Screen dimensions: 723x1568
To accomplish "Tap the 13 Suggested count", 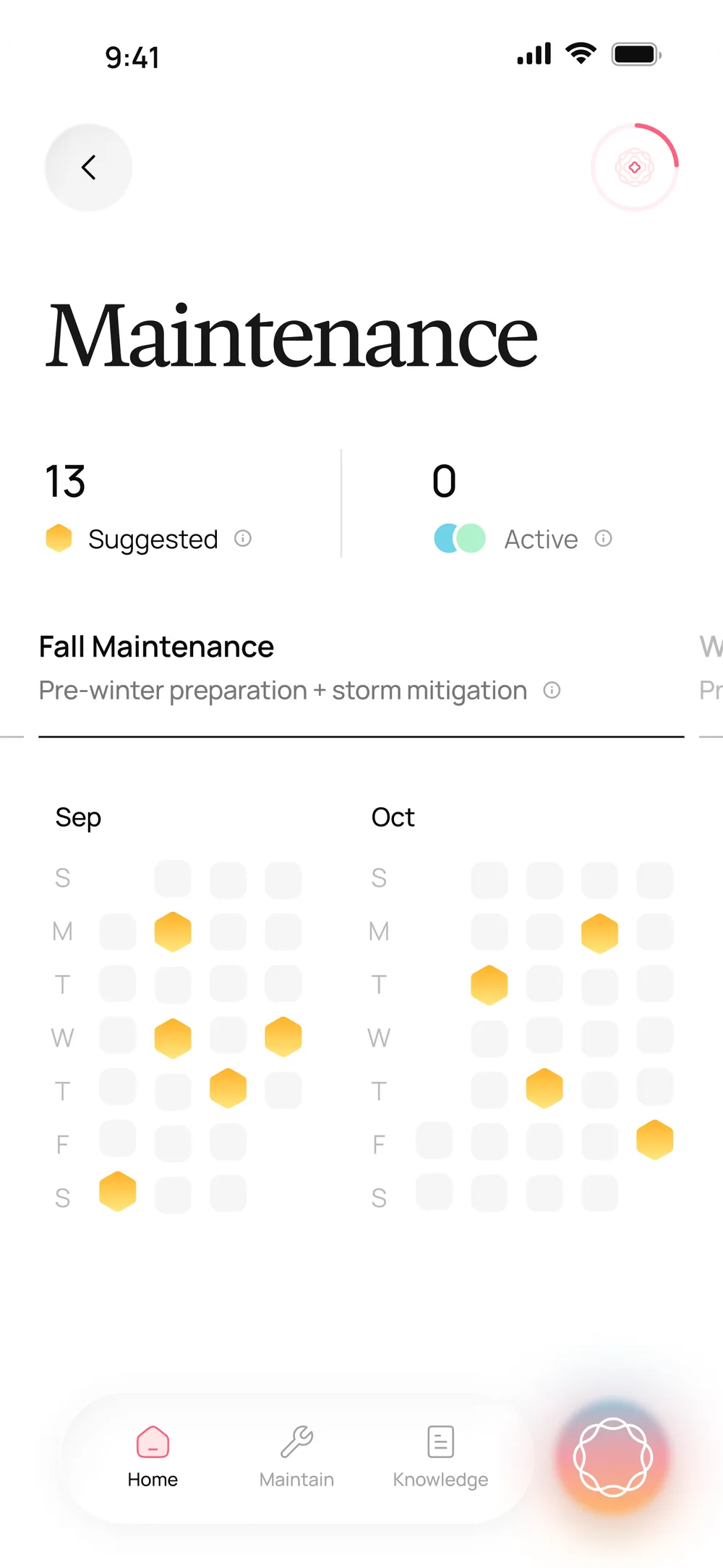I will coord(65,482).
